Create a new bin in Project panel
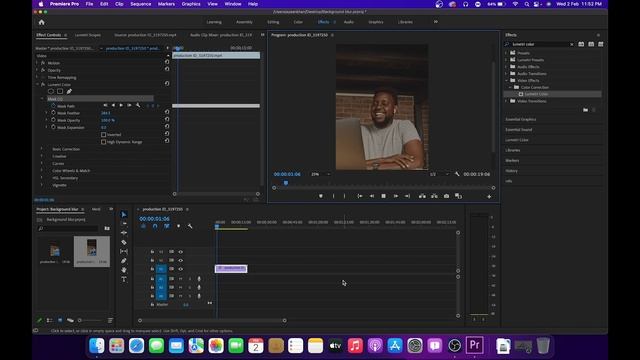This screenshot has height=360, width=640. (107, 229)
